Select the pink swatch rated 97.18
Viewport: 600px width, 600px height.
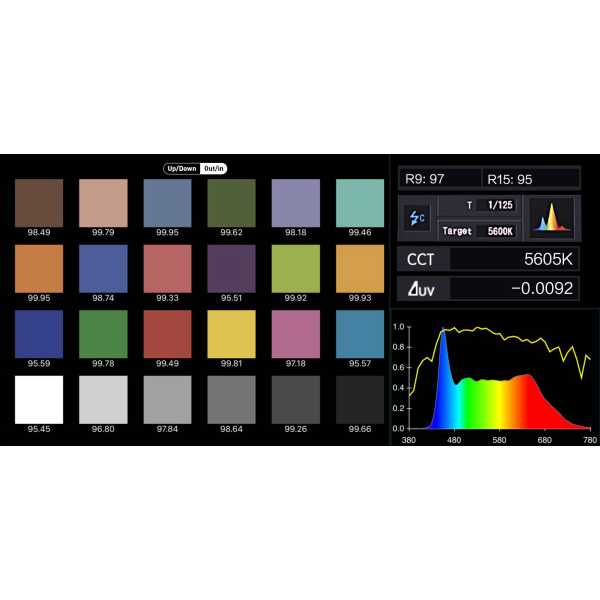(x=295, y=333)
